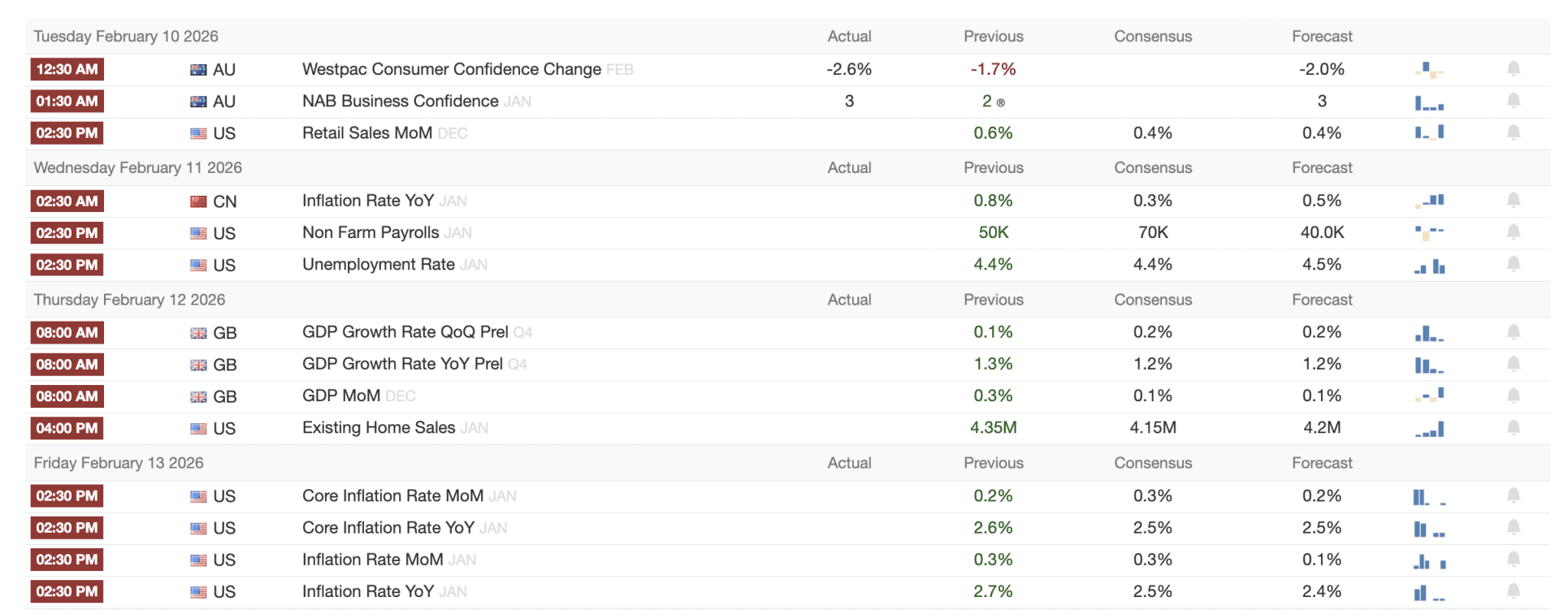This screenshot has width=1568, height=610.
Task: Enable alert bell for US Retail Sales MoM
Action: click(1513, 132)
